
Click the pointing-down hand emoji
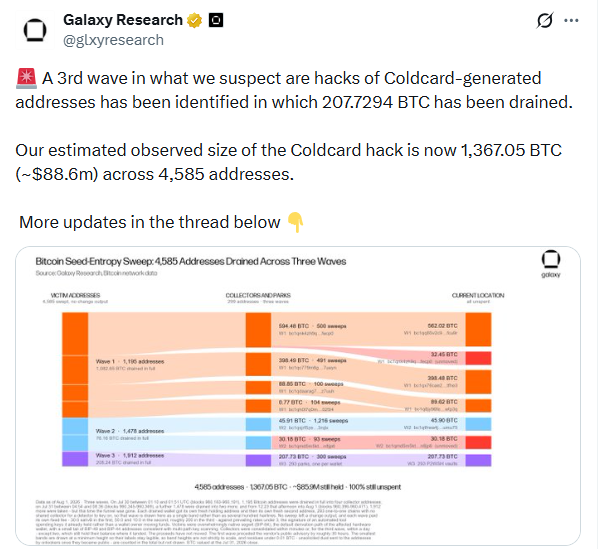click(295, 222)
